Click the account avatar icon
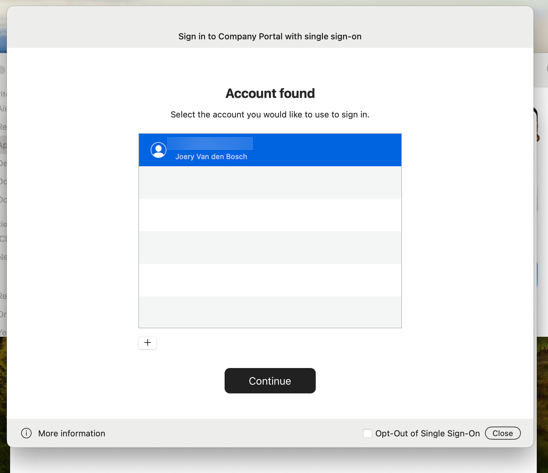This screenshot has height=473, width=548. pos(158,150)
